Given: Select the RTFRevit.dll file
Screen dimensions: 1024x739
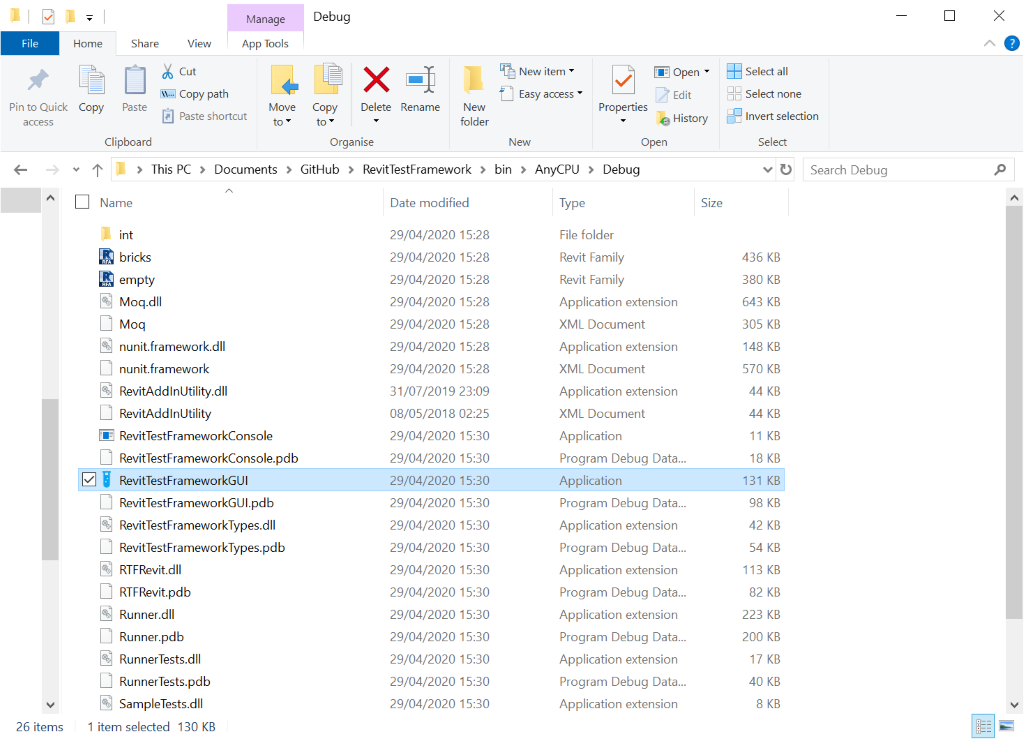Looking at the screenshot, I should (x=431, y=569).
